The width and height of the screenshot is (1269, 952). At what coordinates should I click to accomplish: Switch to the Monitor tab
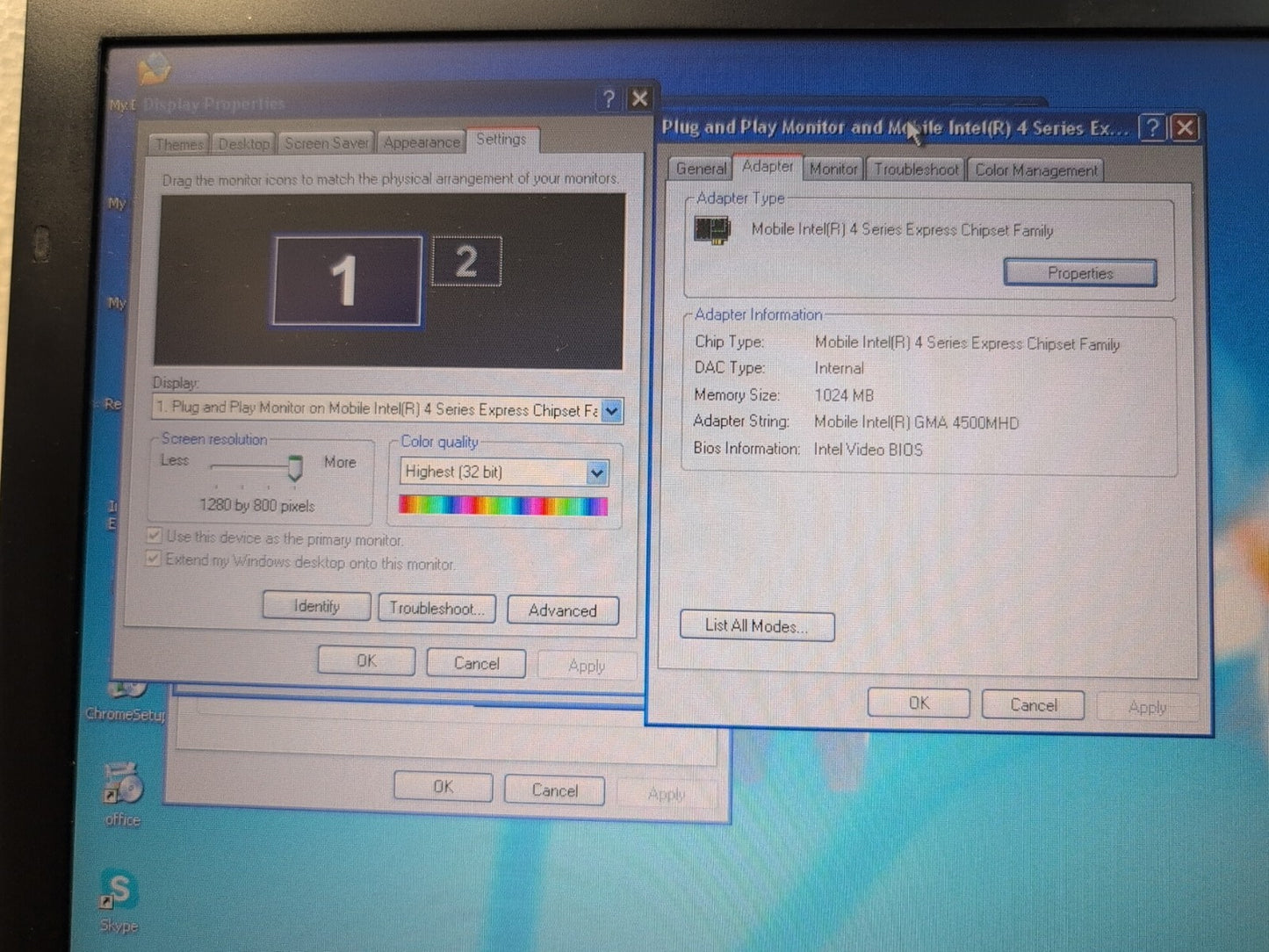833,169
